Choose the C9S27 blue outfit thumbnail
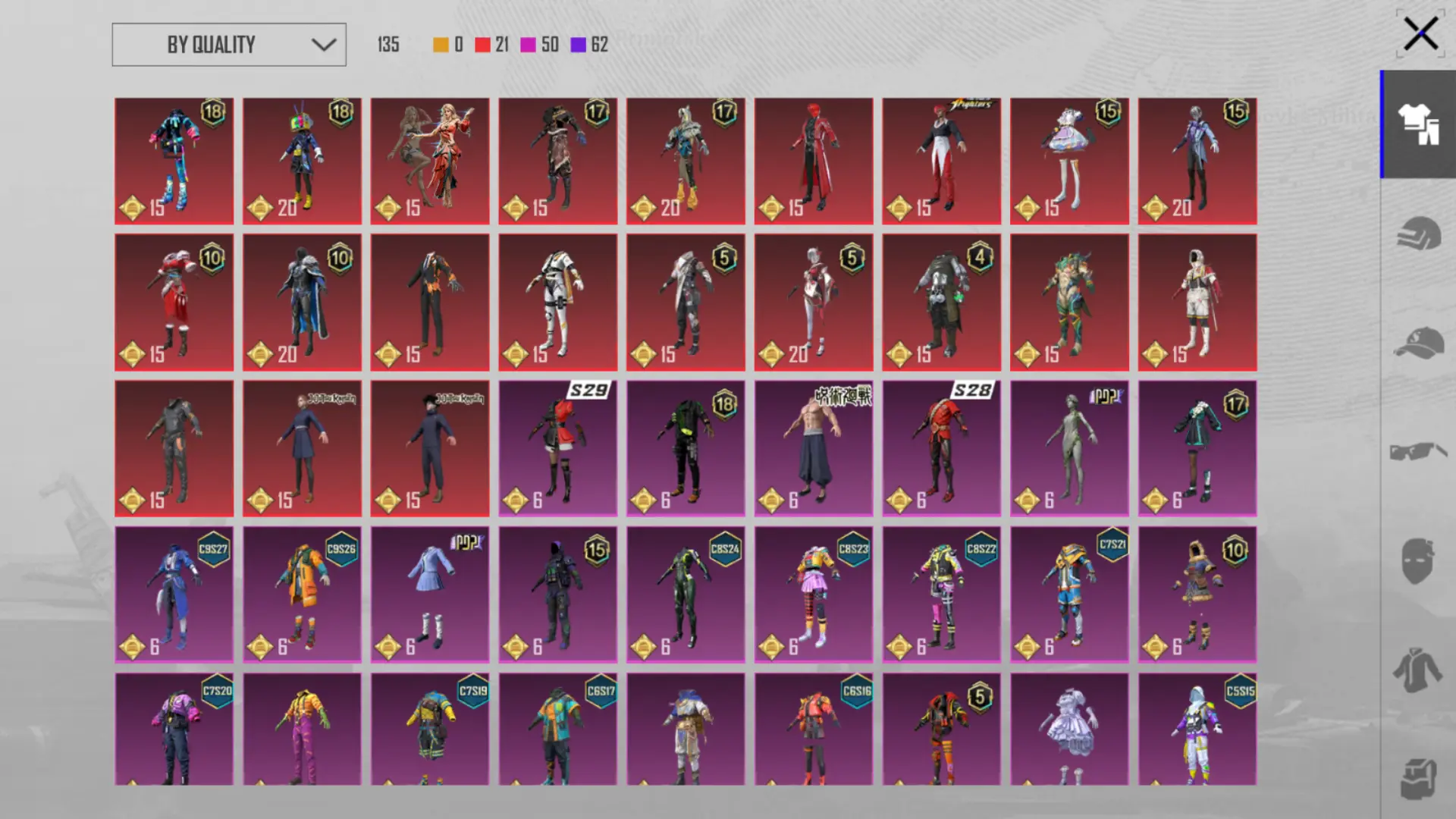 tap(174, 595)
